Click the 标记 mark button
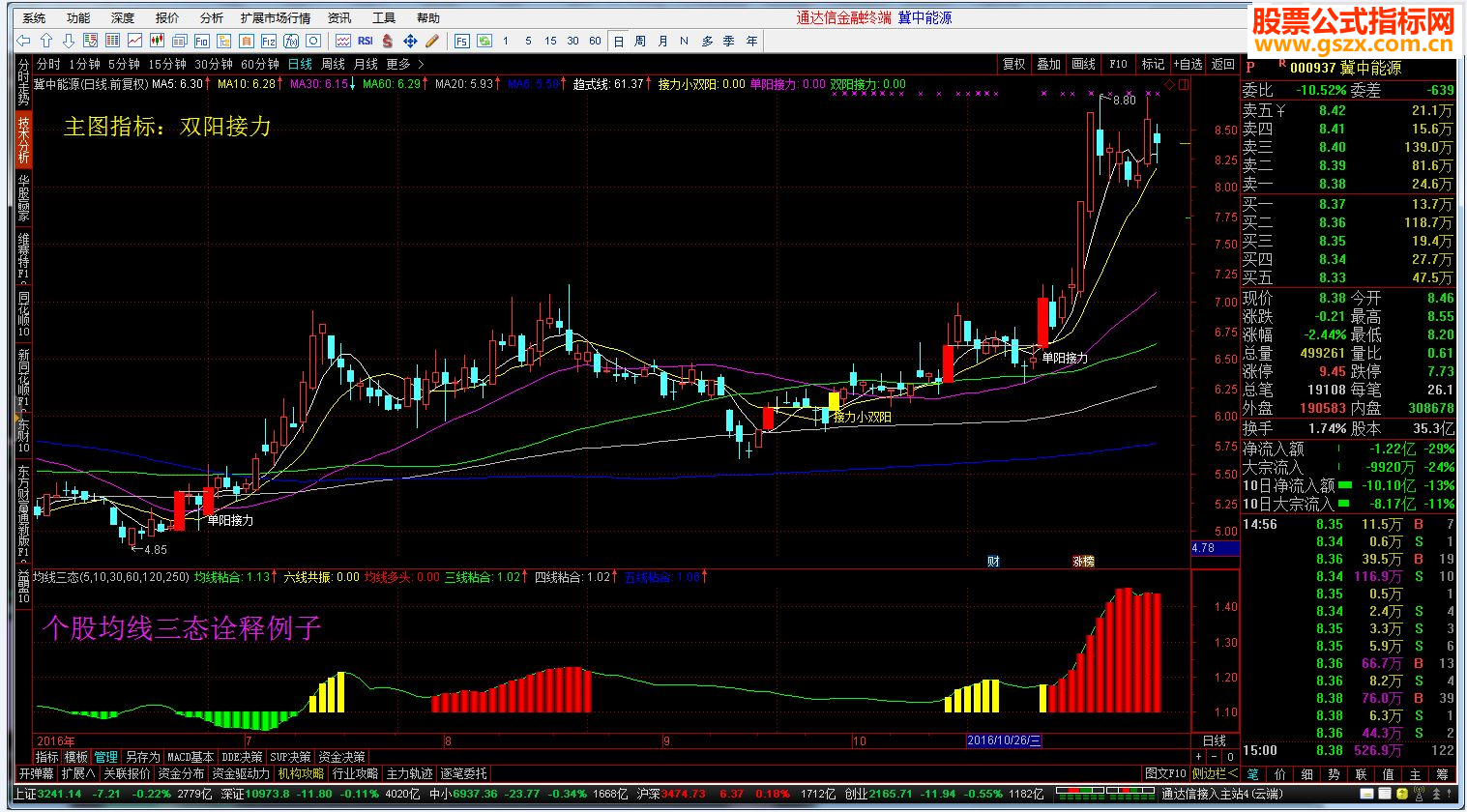The width and height of the screenshot is (1467, 812). [1154, 64]
